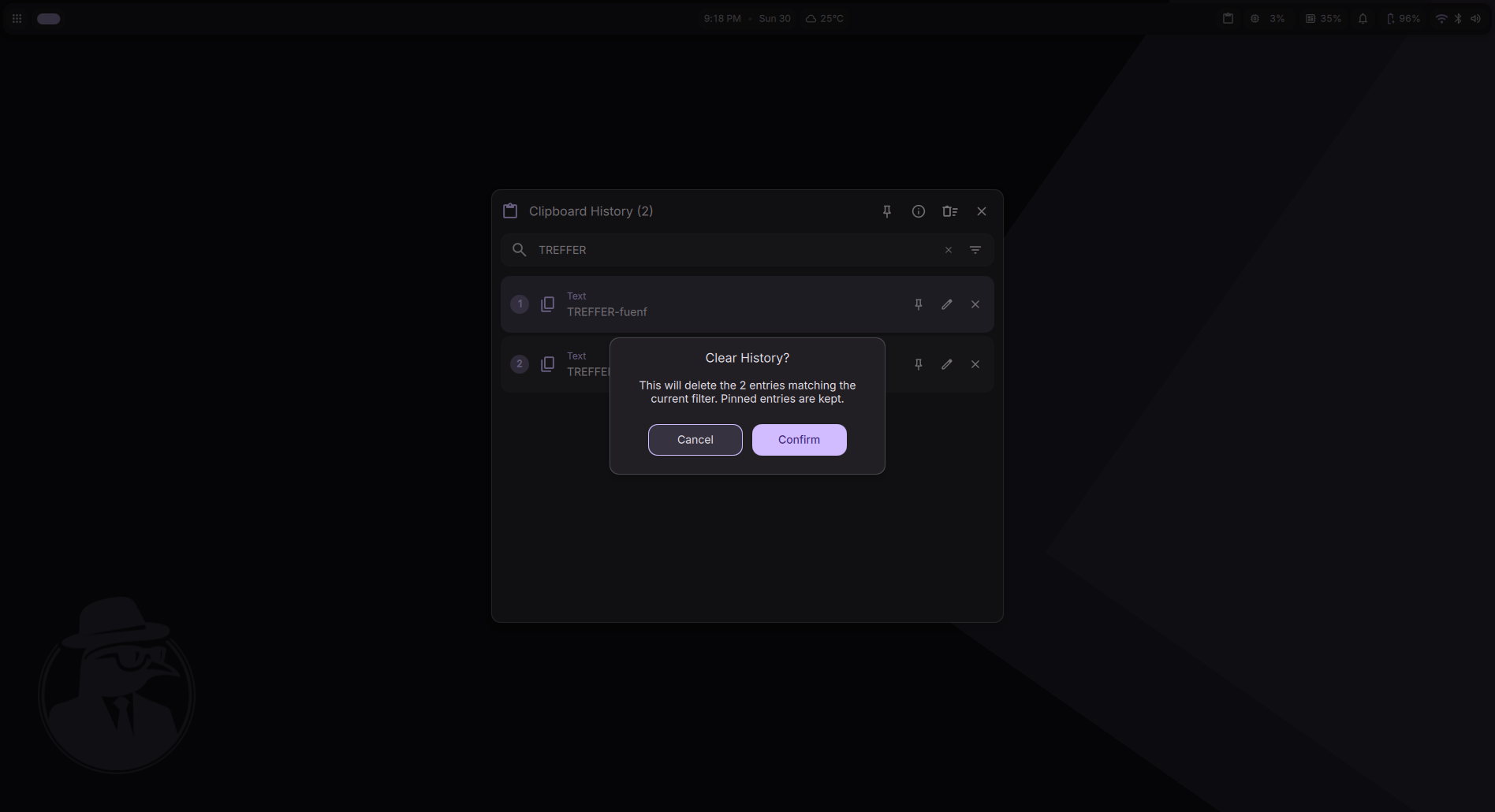
Task: Click the Clipboard History (2) title
Action: 591,211
